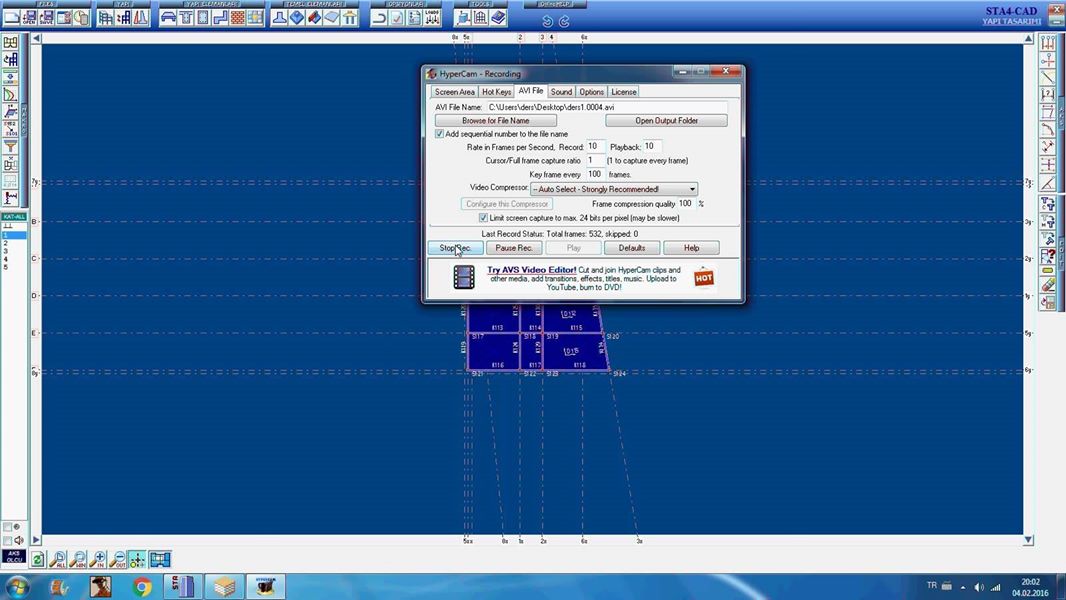Open the Options tab
The width and height of the screenshot is (1066, 600).
click(591, 92)
